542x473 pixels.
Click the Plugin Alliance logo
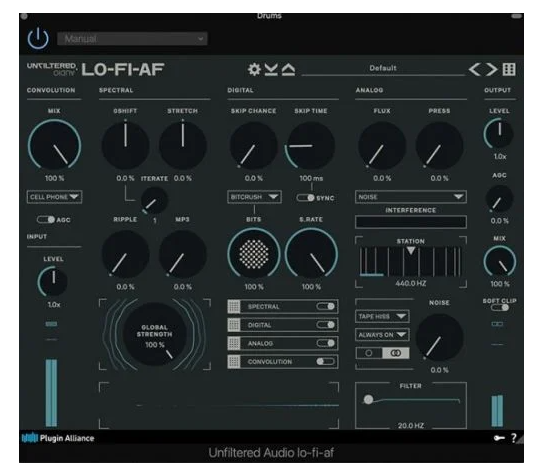click(58, 438)
